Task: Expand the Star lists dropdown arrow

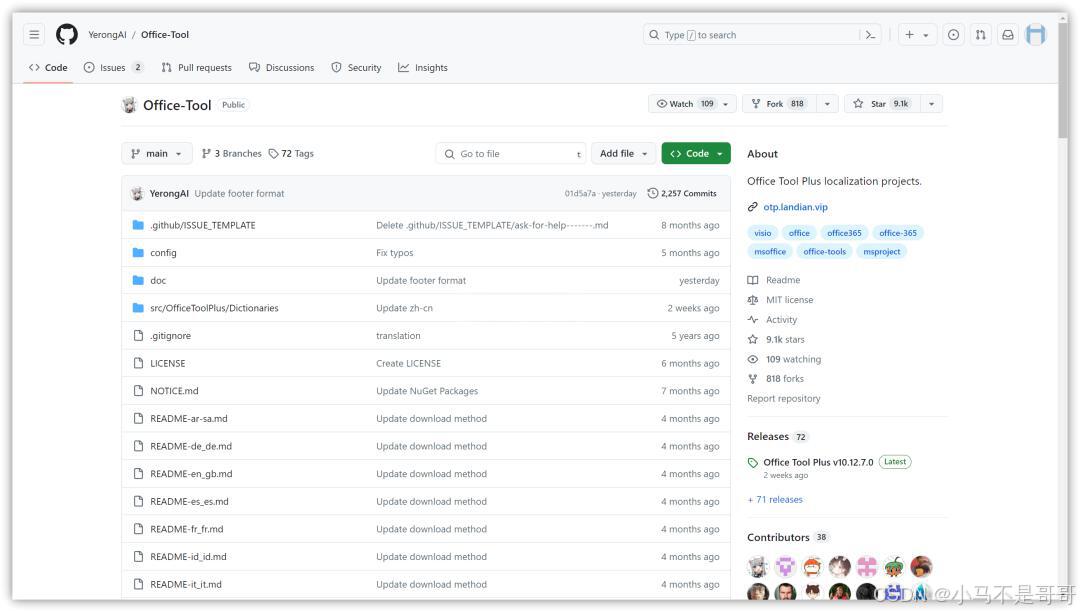Action: point(931,104)
